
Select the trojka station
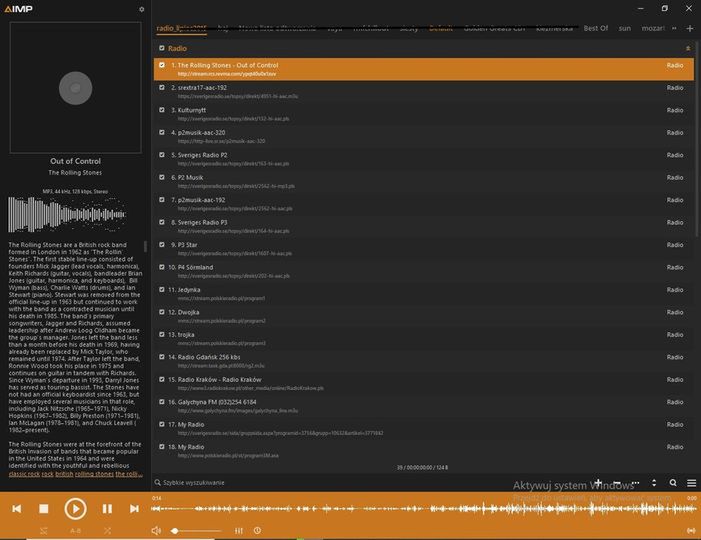tap(424, 338)
